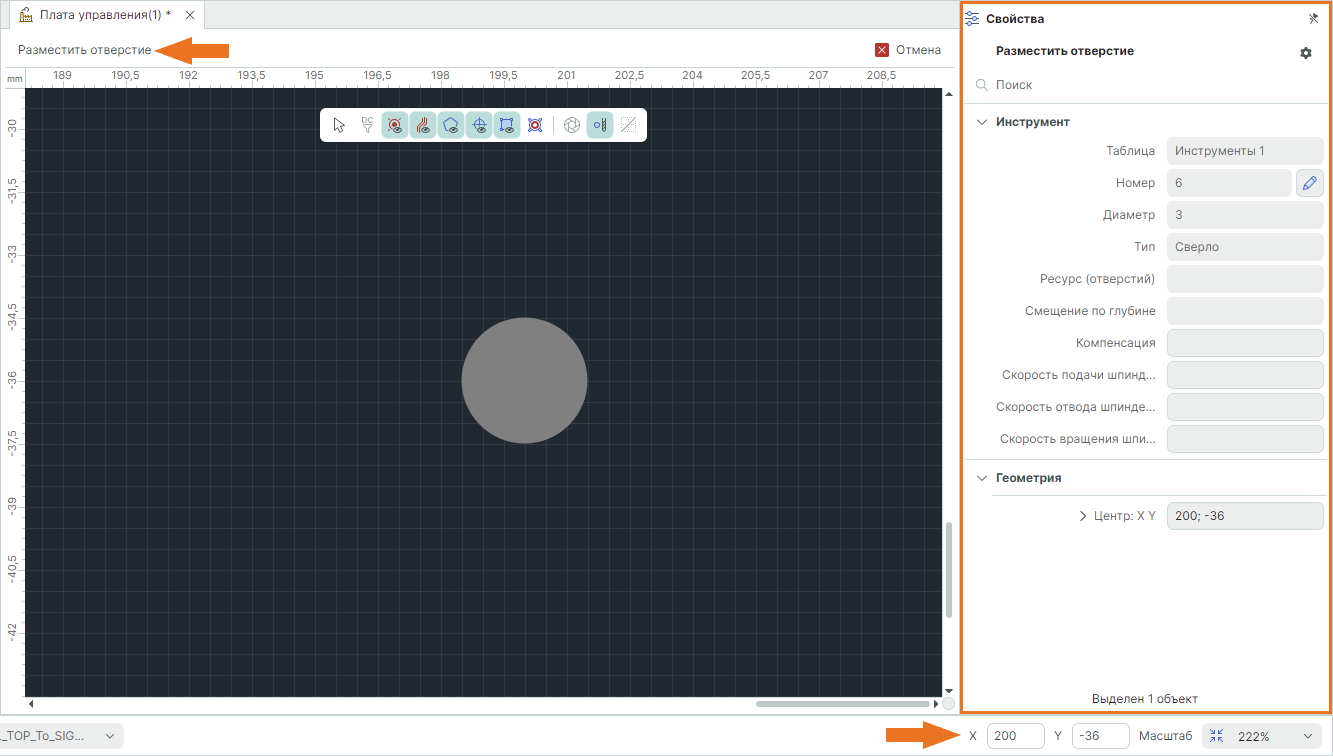Image resolution: width=1333 pixels, height=756 pixels.
Task: Toggle the drill bit holes display button
Action: [x=600, y=125]
